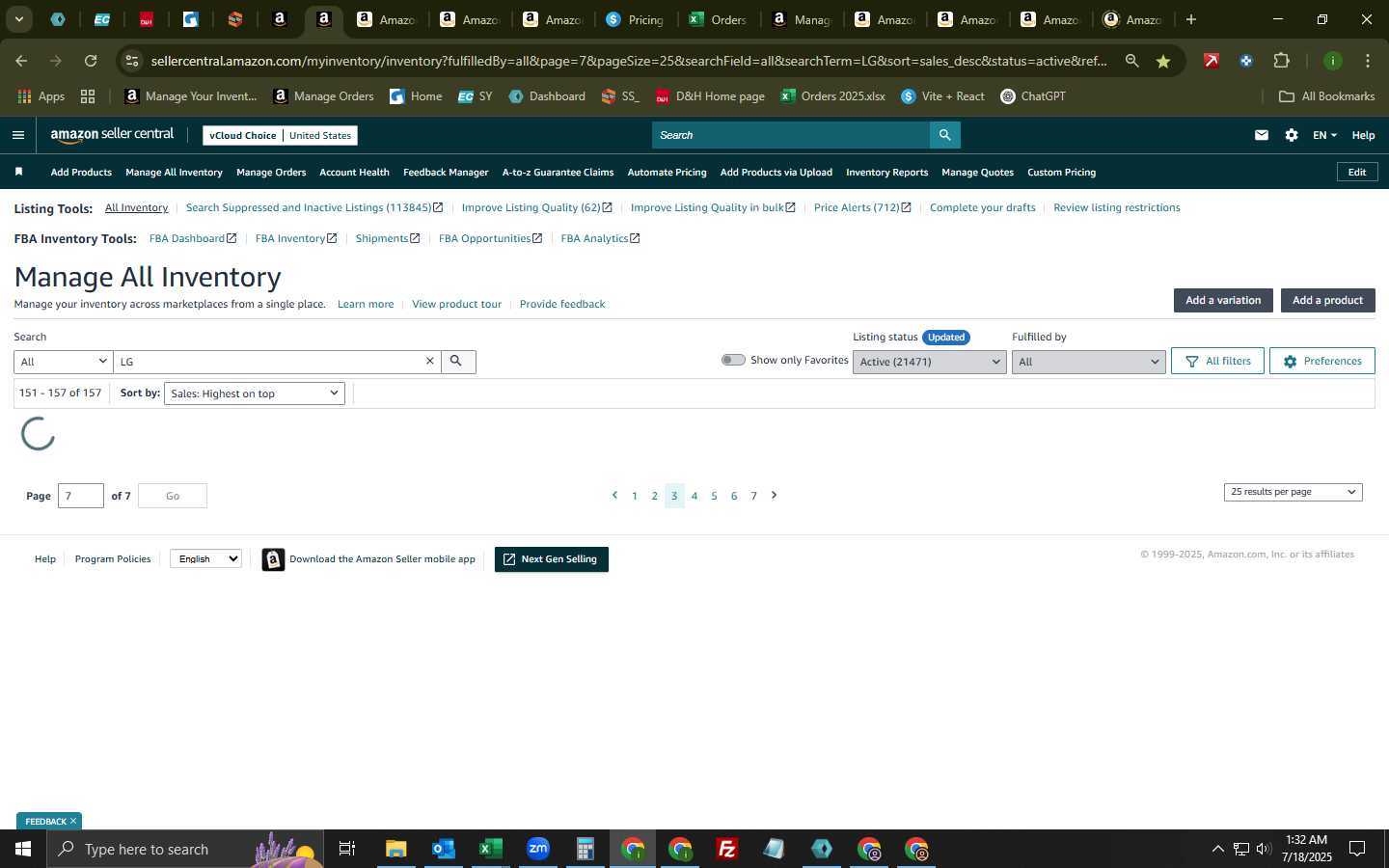Star this page with bookmark icon
The height and width of the screenshot is (868, 1389).
click(x=1163, y=61)
